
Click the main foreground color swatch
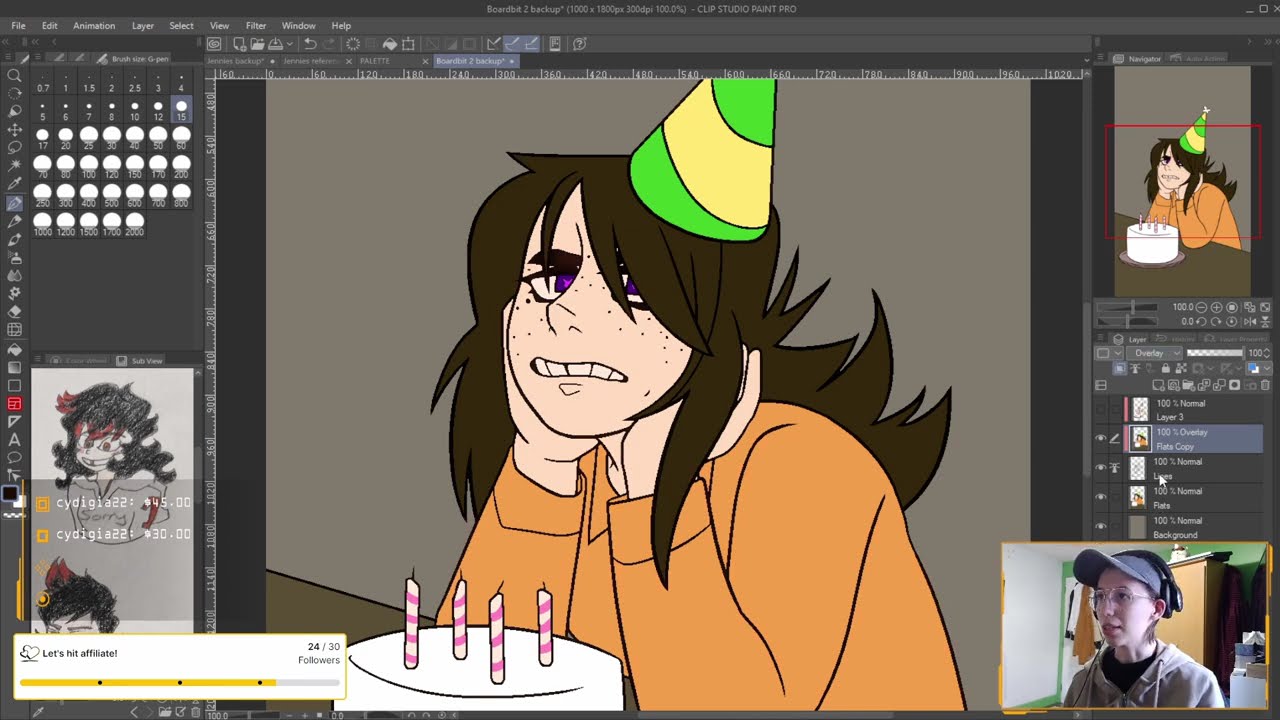(9, 493)
